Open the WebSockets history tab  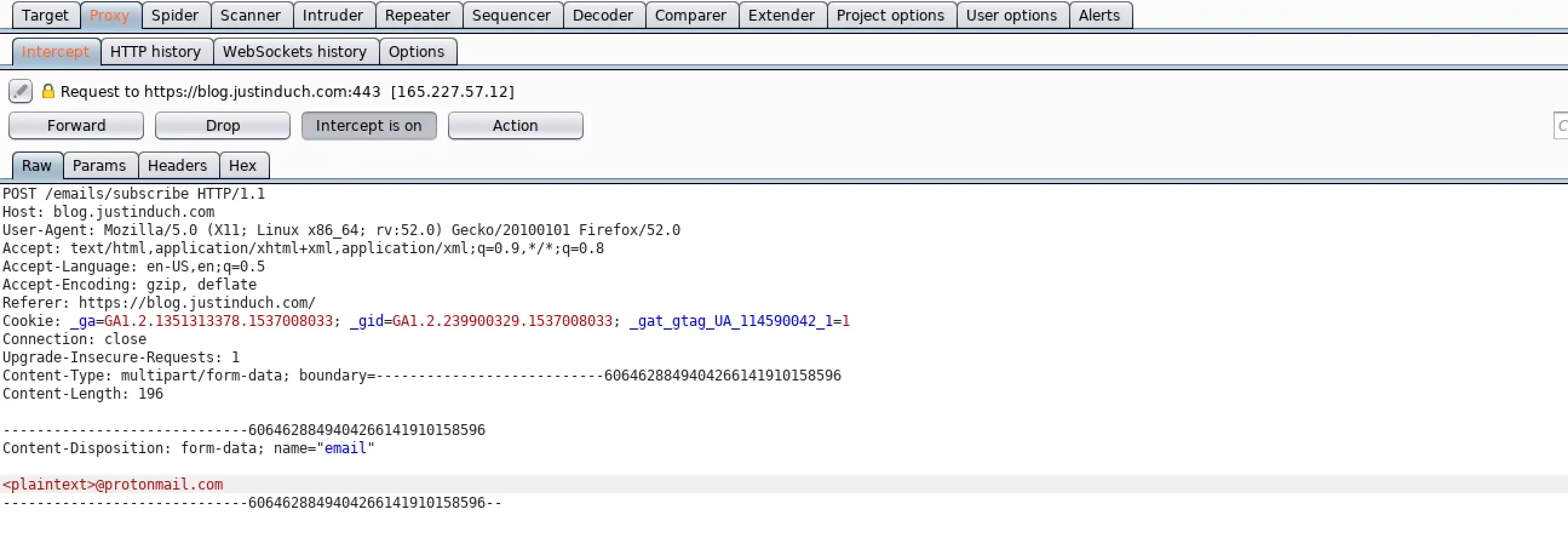(x=295, y=52)
